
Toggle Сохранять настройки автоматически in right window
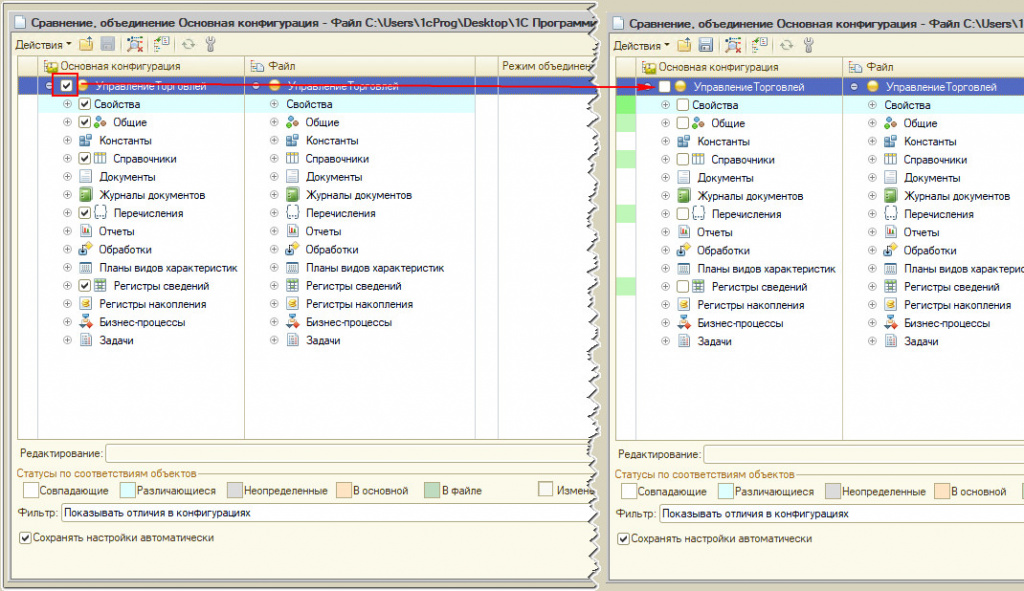click(623, 539)
